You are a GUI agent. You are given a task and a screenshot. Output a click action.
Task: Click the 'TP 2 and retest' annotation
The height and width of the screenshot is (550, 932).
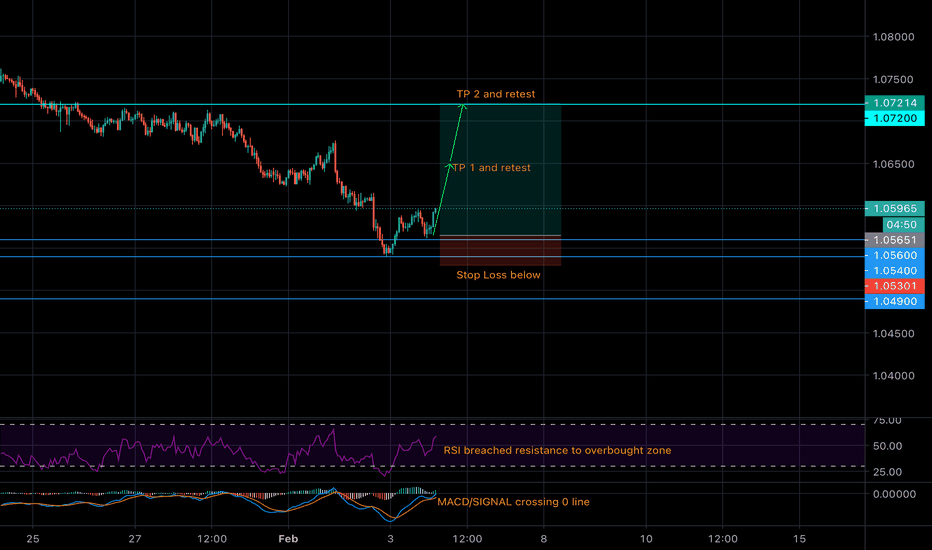[496, 94]
